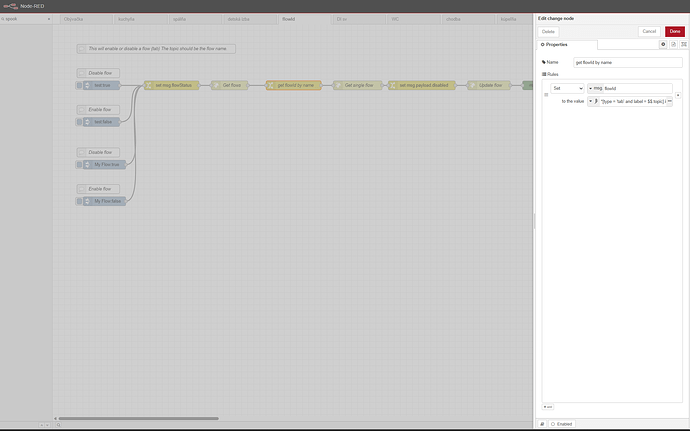This screenshot has height=431, width=690.
Task: Switch to the Obývačka flow tab
Action: [86, 19]
